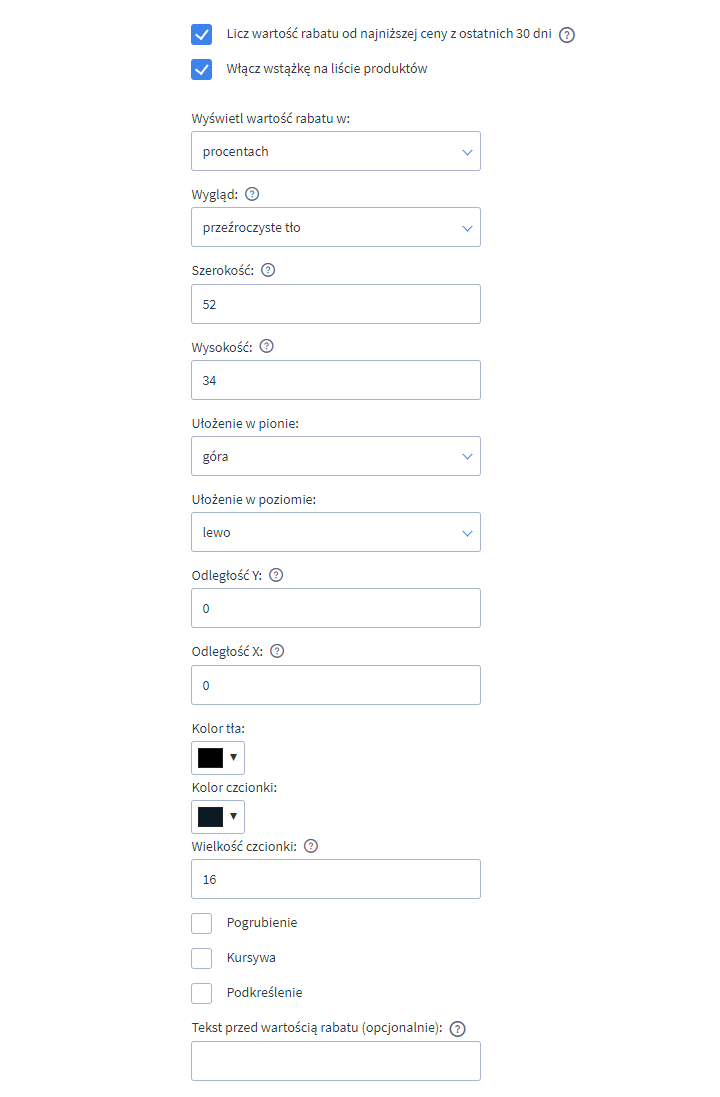Click help icon next to Odległość Y
The image size is (720, 1097).
point(276,575)
